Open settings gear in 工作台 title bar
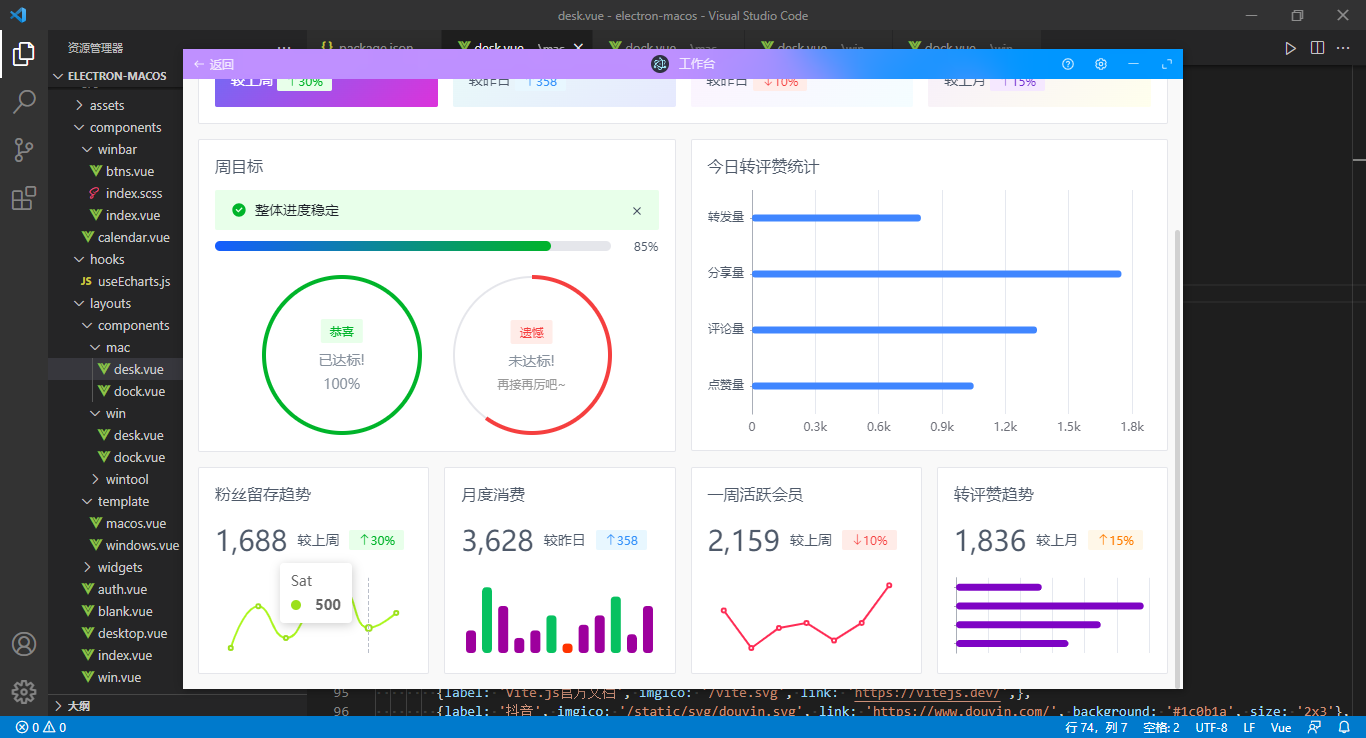Screen dimensions: 1366x738 coord(1101,64)
